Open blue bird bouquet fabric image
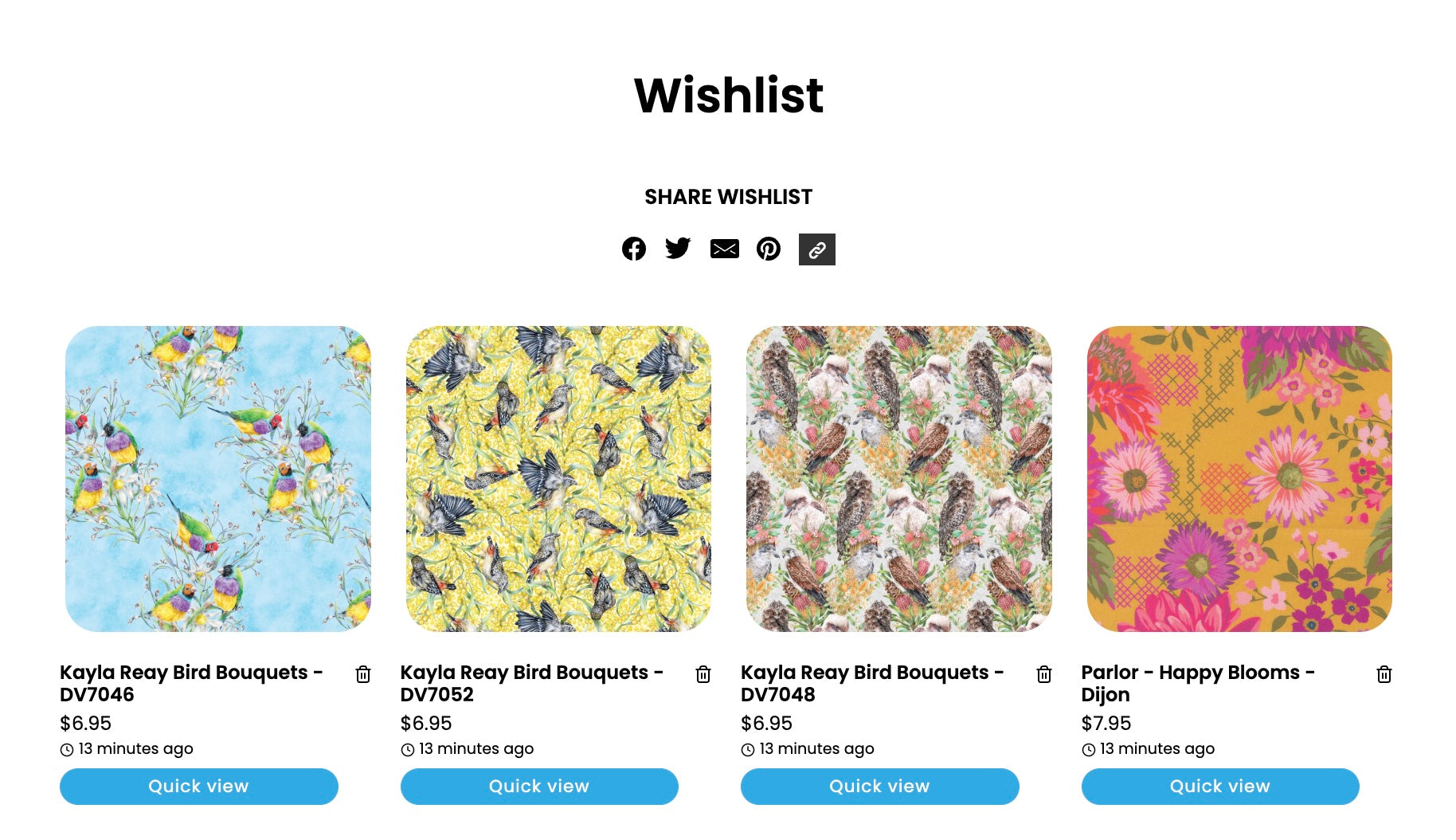 (218, 479)
